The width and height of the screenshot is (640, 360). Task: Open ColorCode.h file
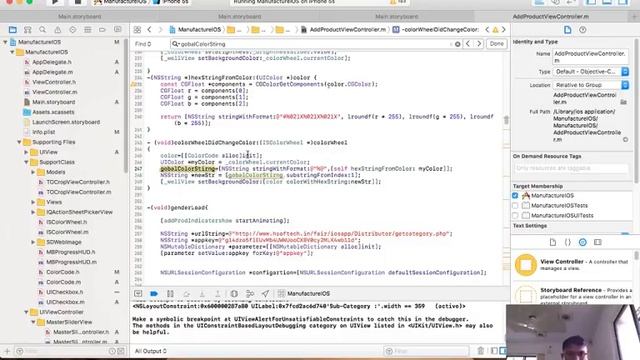(62, 272)
